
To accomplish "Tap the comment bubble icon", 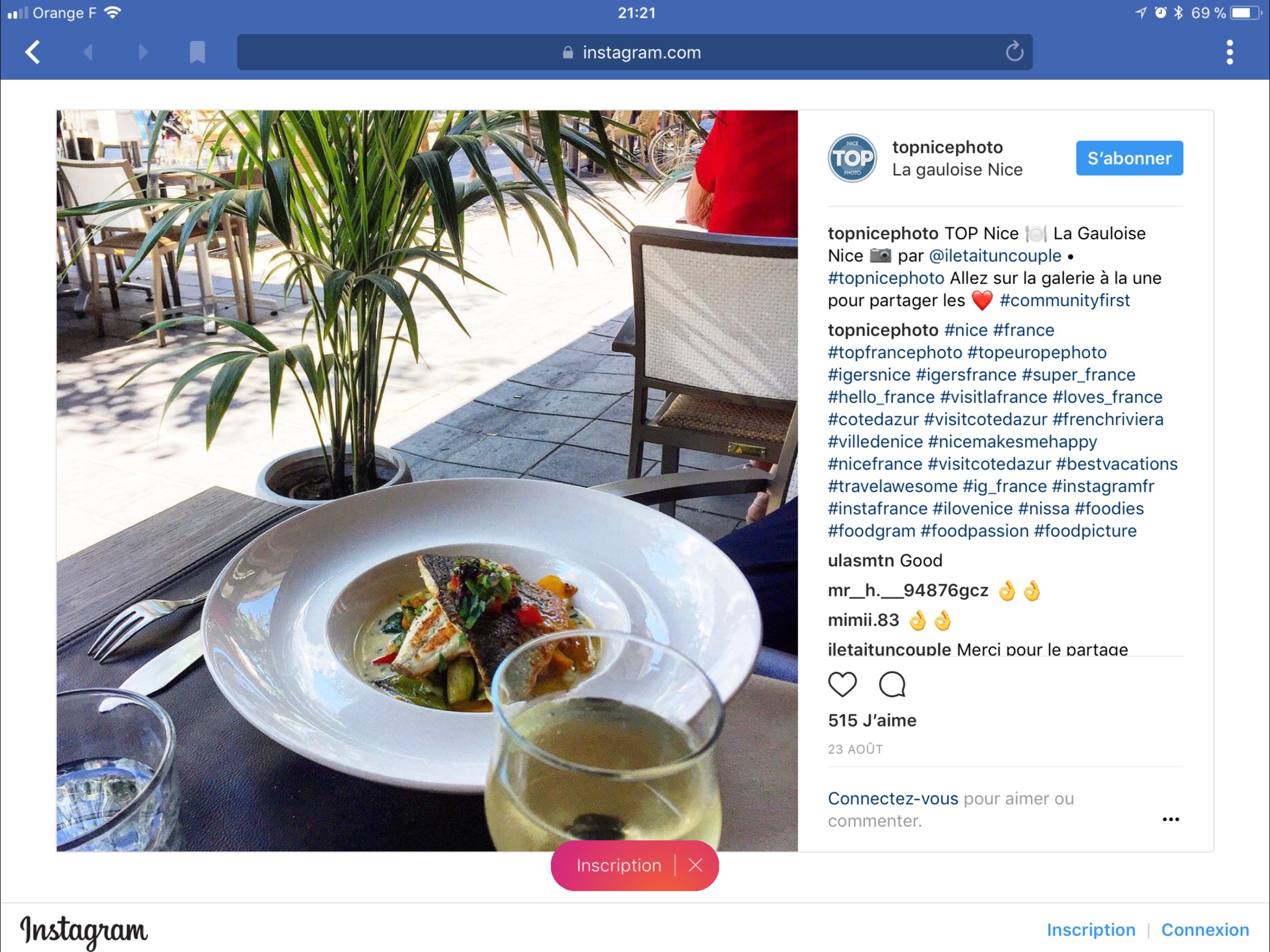I will coord(893,684).
